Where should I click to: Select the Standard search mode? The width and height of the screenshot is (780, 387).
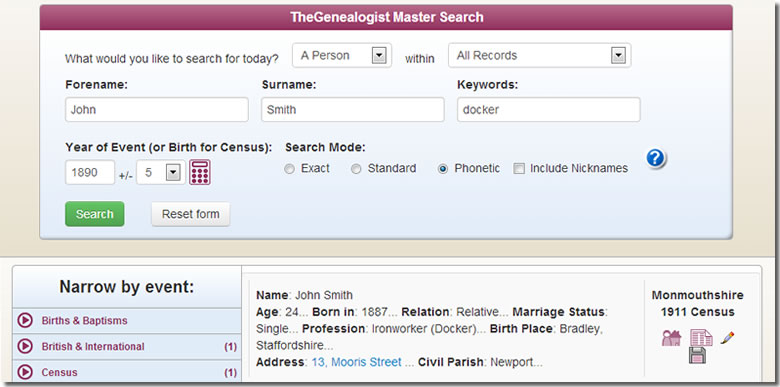[356, 169]
